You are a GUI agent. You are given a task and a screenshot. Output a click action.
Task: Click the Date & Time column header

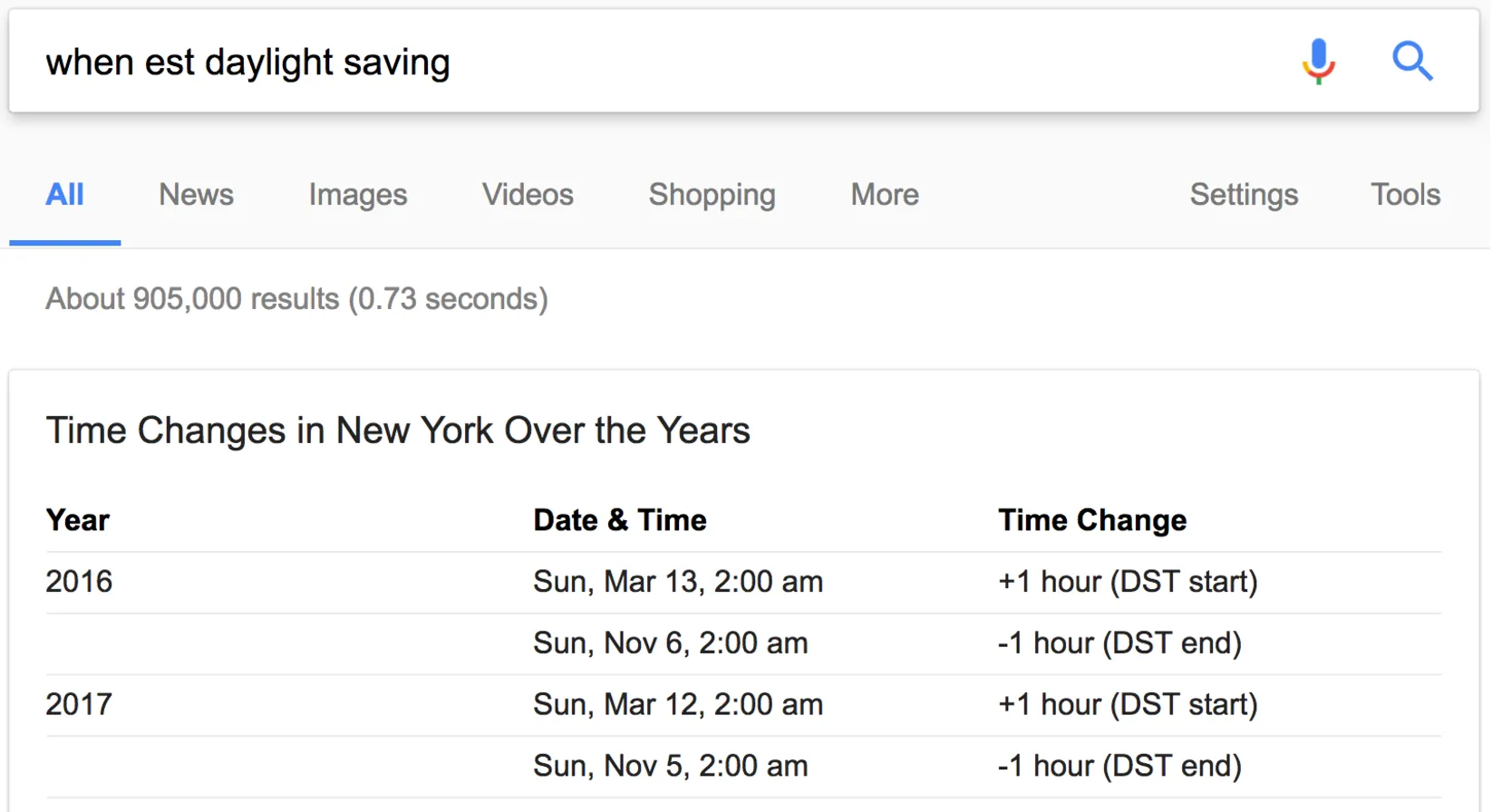coord(620,520)
